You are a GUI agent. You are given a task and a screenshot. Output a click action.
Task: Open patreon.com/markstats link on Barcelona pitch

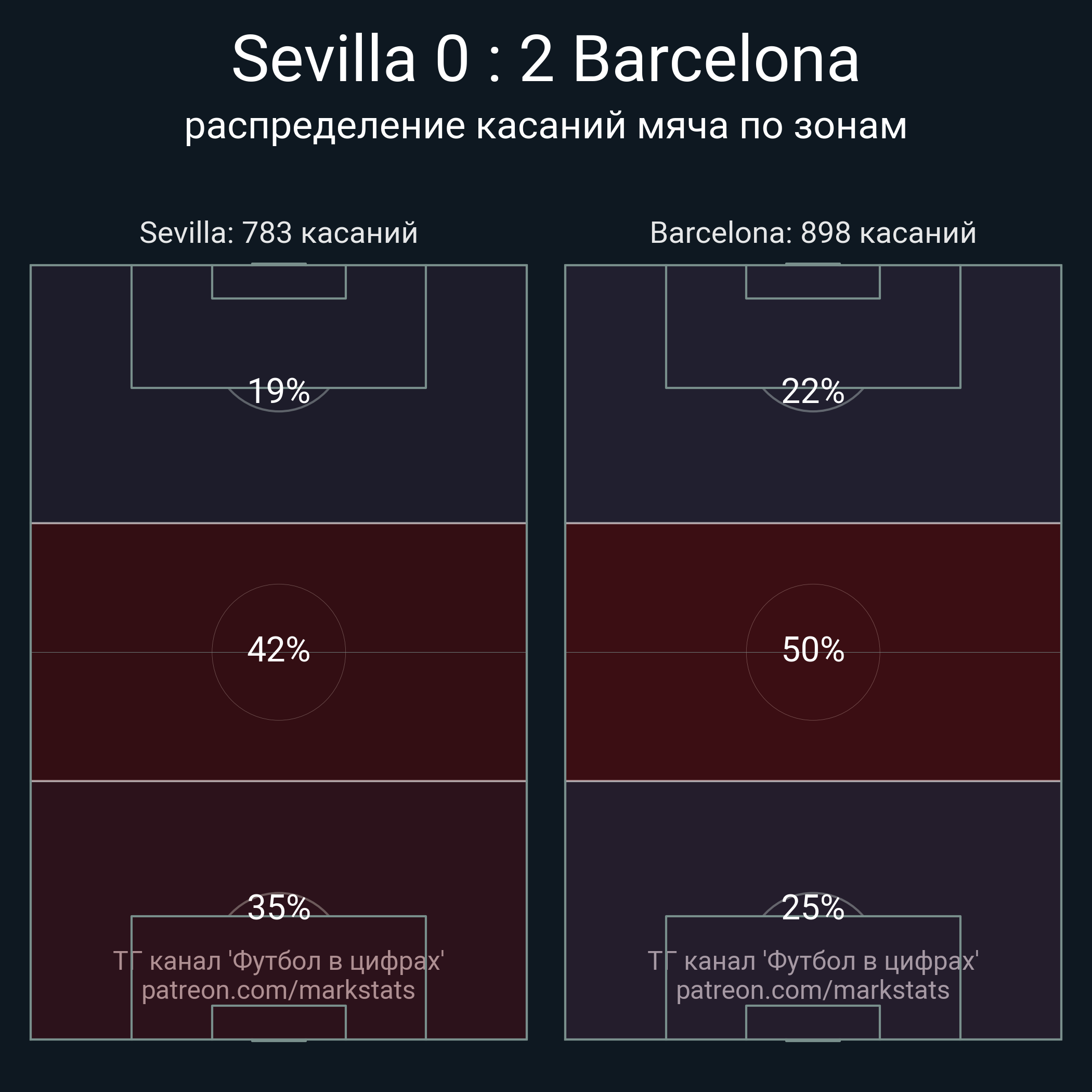813,990
